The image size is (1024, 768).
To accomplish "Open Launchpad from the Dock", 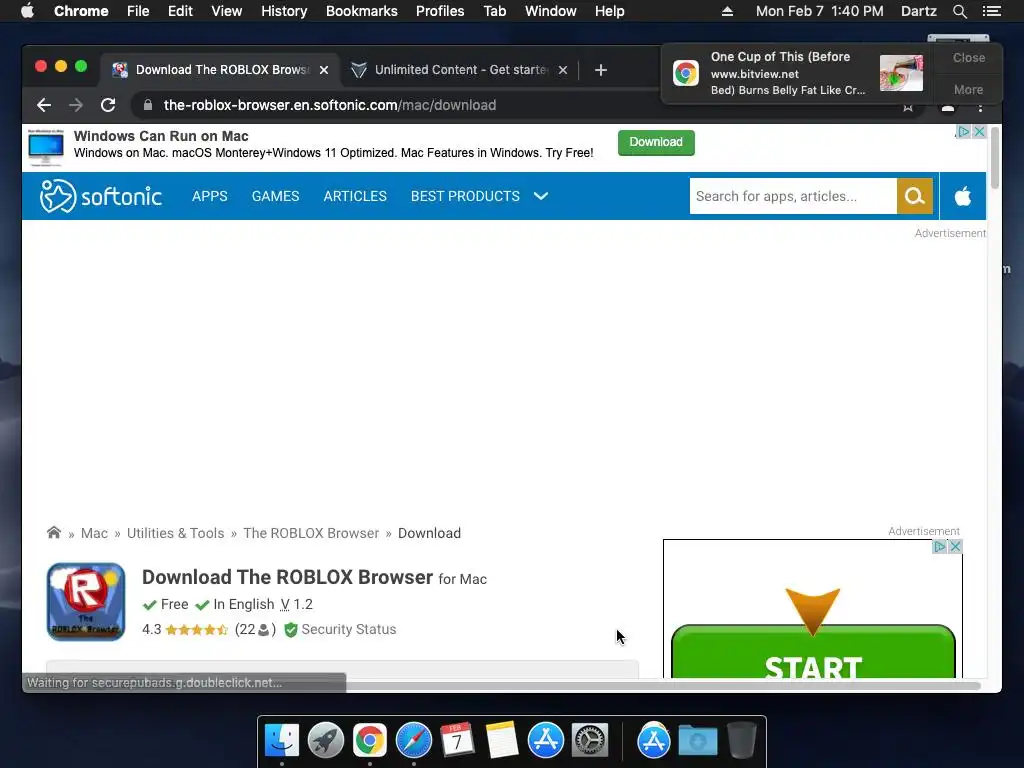I will [x=325, y=741].
